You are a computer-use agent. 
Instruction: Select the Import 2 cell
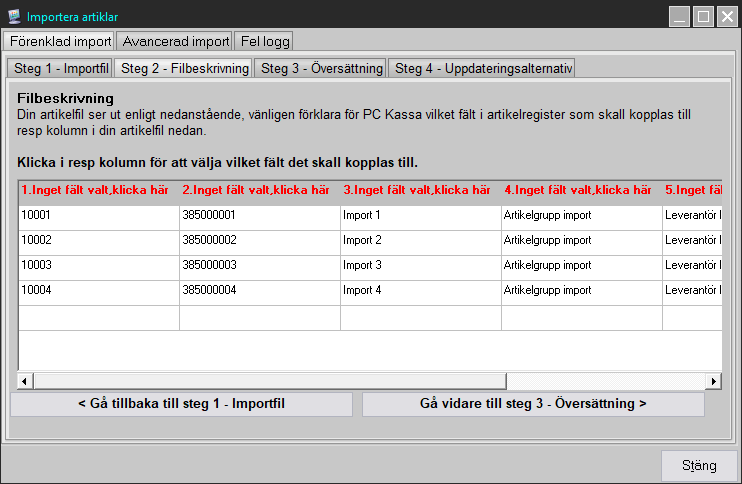coord(420,240)
